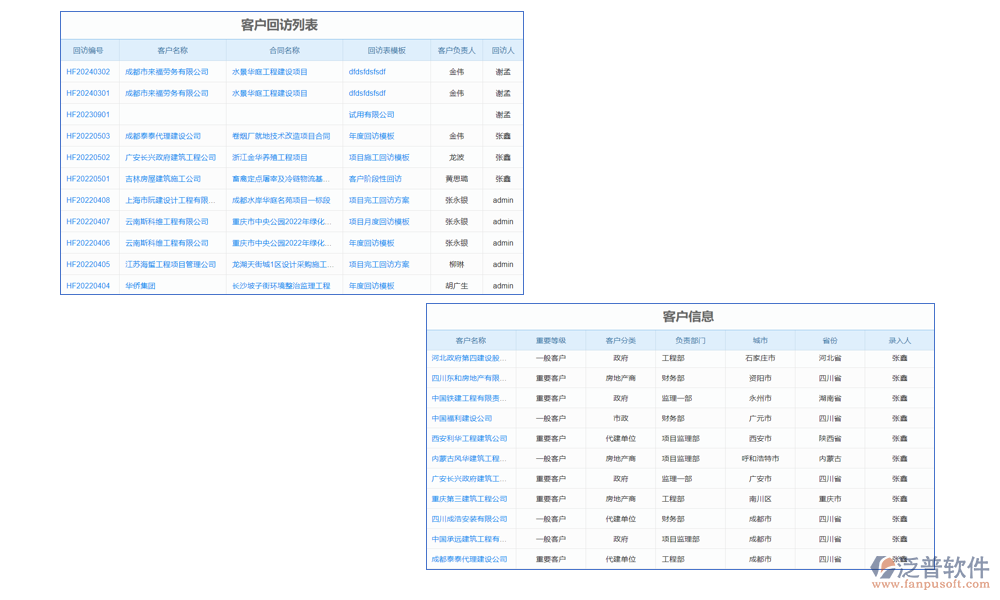
Task: View contract 长沙坡子街环境整治监理工程
Action: coord(283,286)
